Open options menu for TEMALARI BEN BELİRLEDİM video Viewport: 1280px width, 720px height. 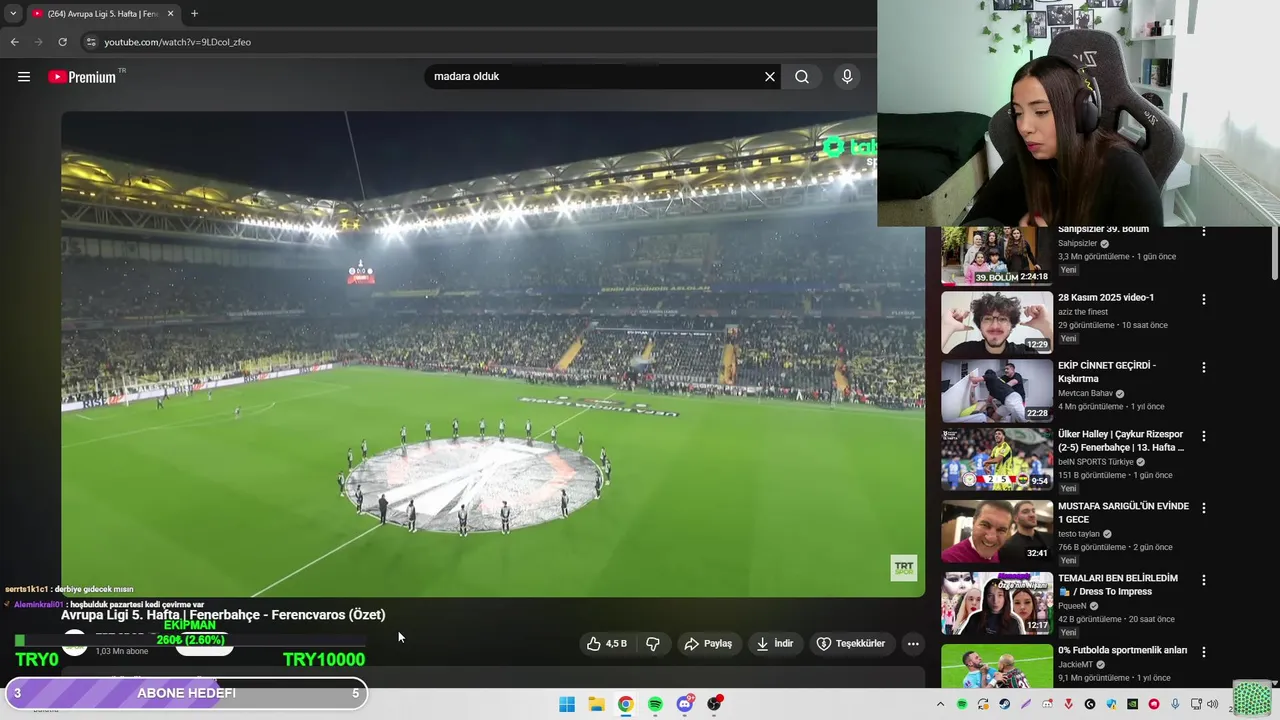pos(1204,580)
